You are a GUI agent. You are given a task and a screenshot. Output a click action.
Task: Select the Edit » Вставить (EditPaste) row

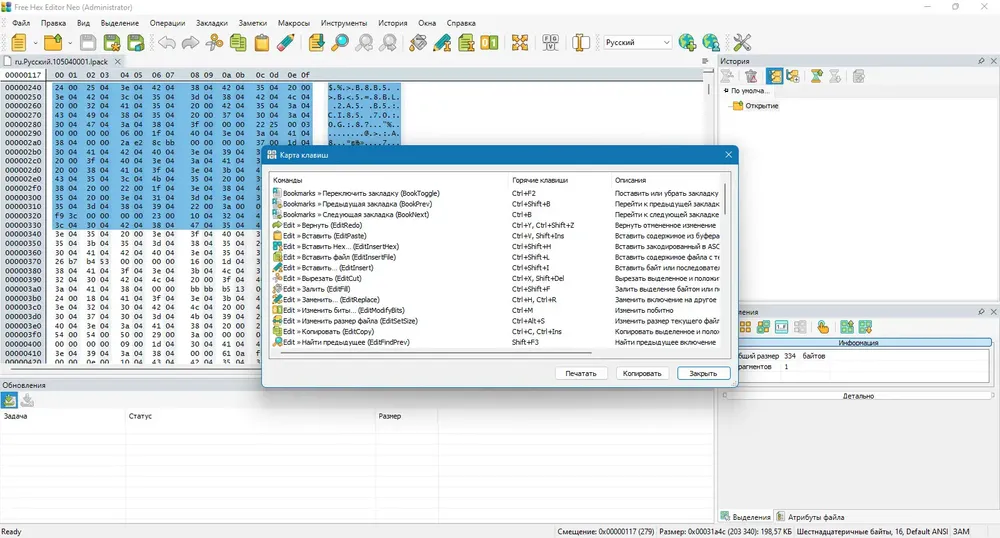coord(496,236)
